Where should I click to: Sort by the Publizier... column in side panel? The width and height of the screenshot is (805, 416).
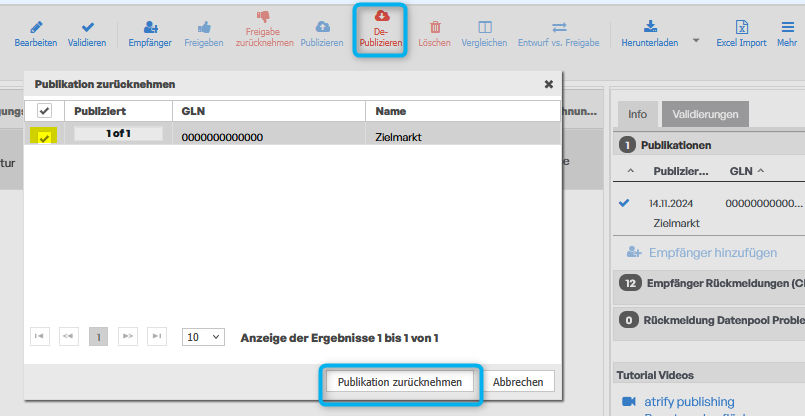681,171
